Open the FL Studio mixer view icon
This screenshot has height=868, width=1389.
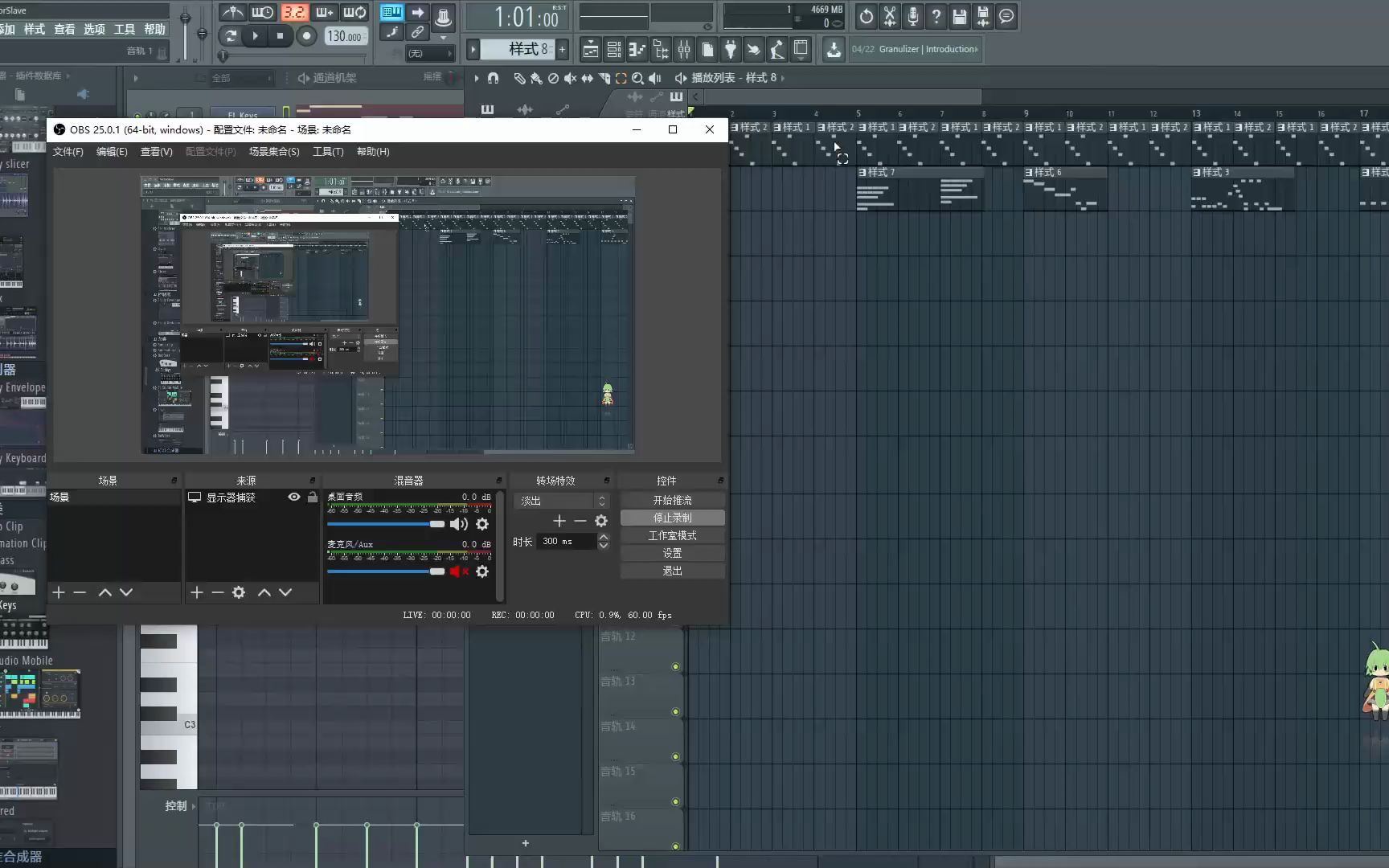click(x=684, y=50)
